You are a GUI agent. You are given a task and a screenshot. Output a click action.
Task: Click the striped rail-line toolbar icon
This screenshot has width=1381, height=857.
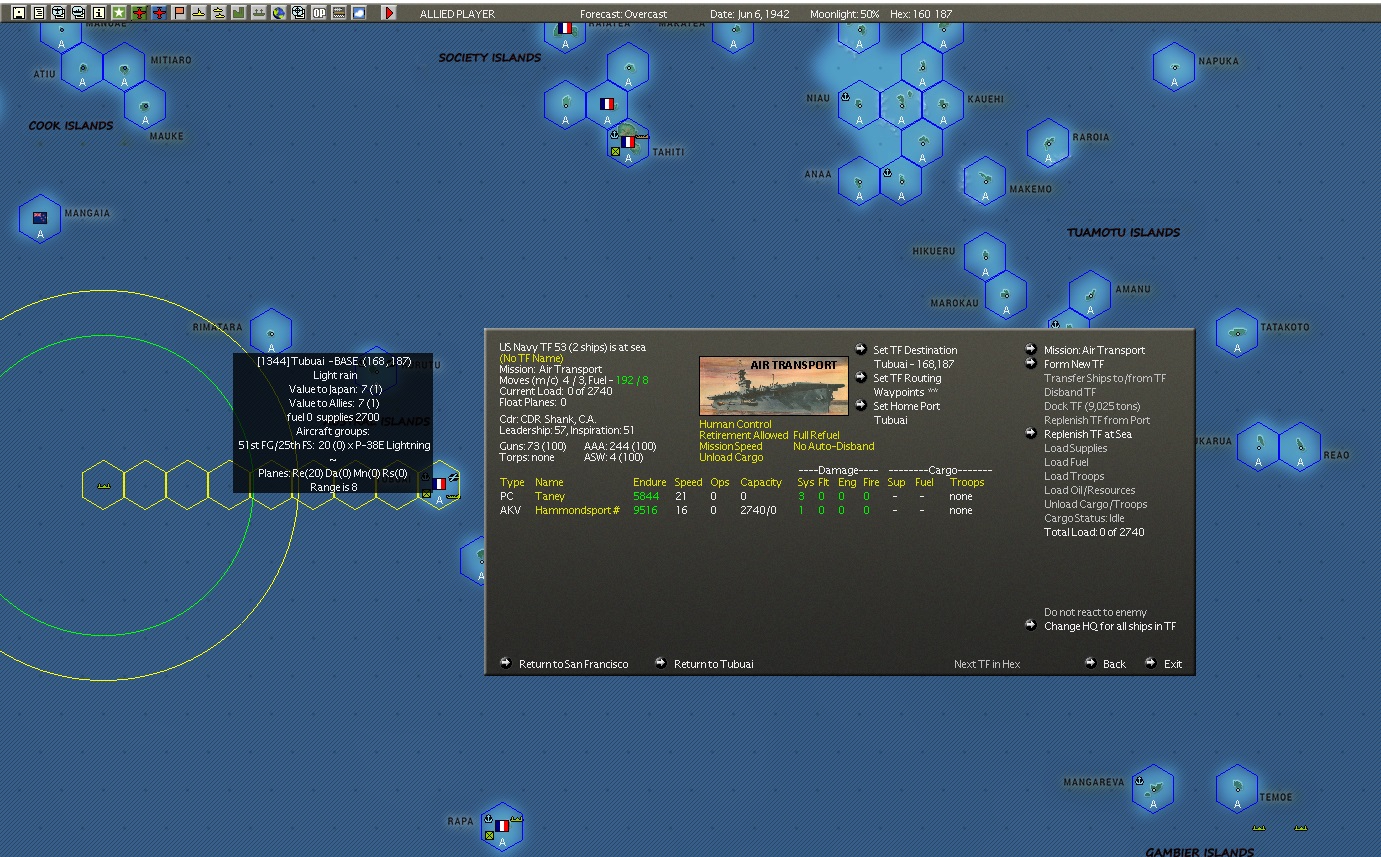[x=339, y=13]
